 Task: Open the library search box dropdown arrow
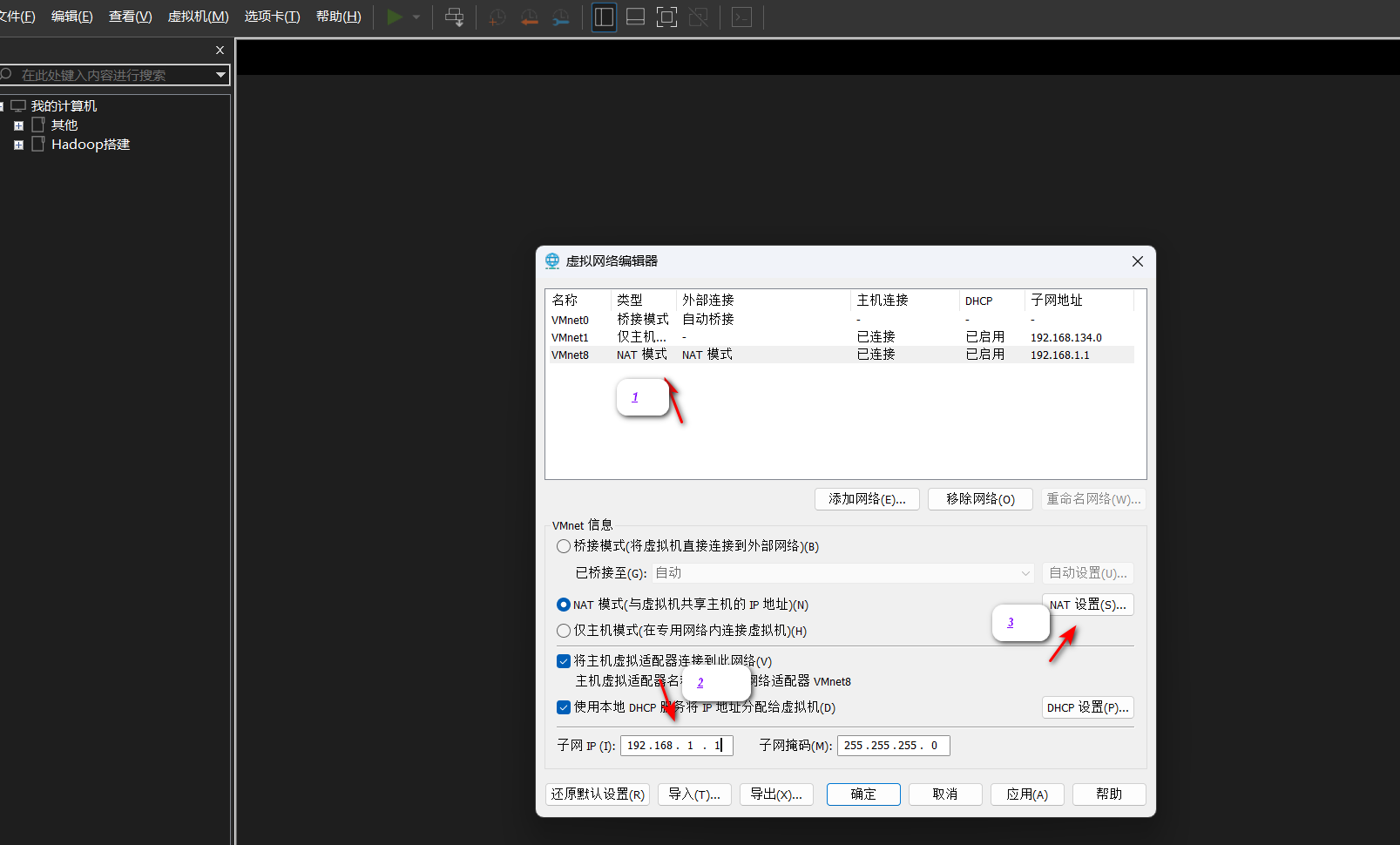point(220,76)
